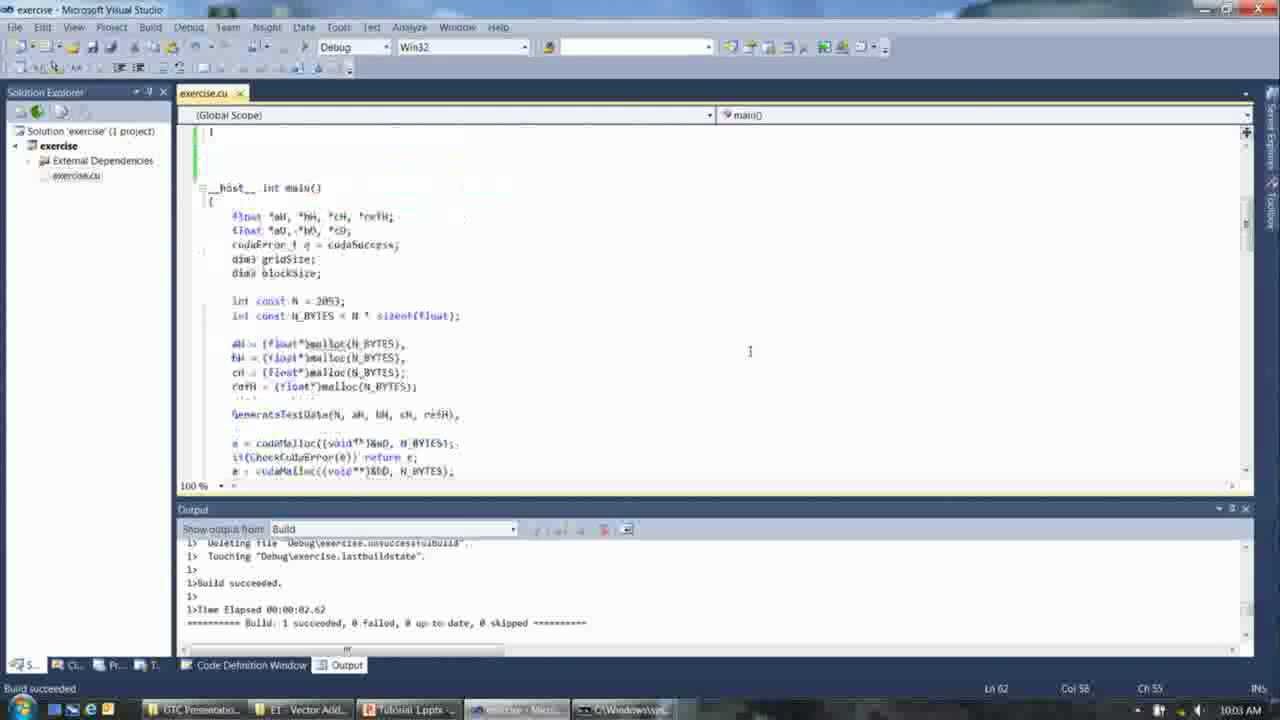Open the Build menu
The width and height of the screenshot is (1280, 720).
tap(150, 27)
